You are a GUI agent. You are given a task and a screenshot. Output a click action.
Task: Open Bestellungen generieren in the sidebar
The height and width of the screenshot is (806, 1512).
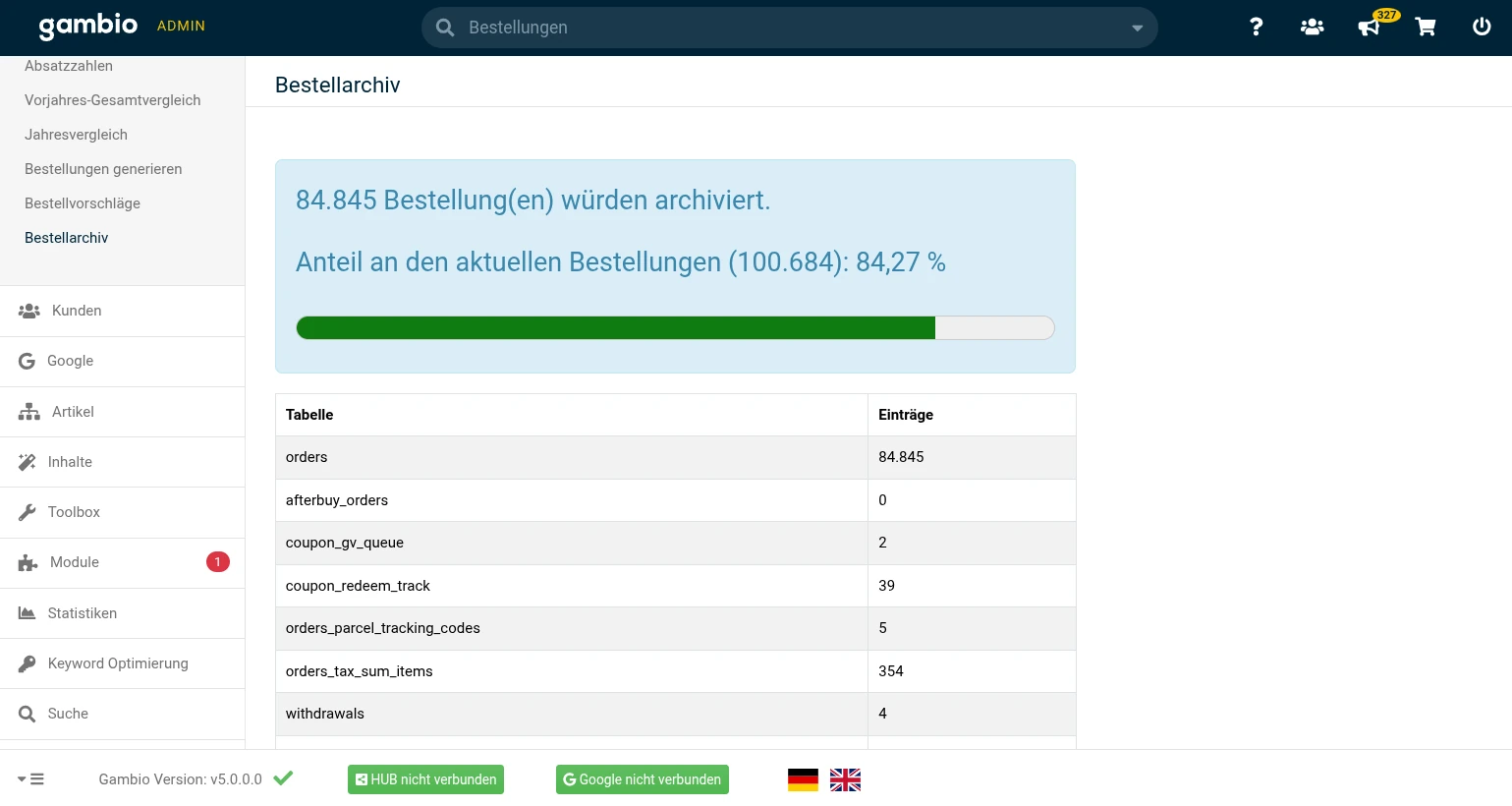(103, 169)
